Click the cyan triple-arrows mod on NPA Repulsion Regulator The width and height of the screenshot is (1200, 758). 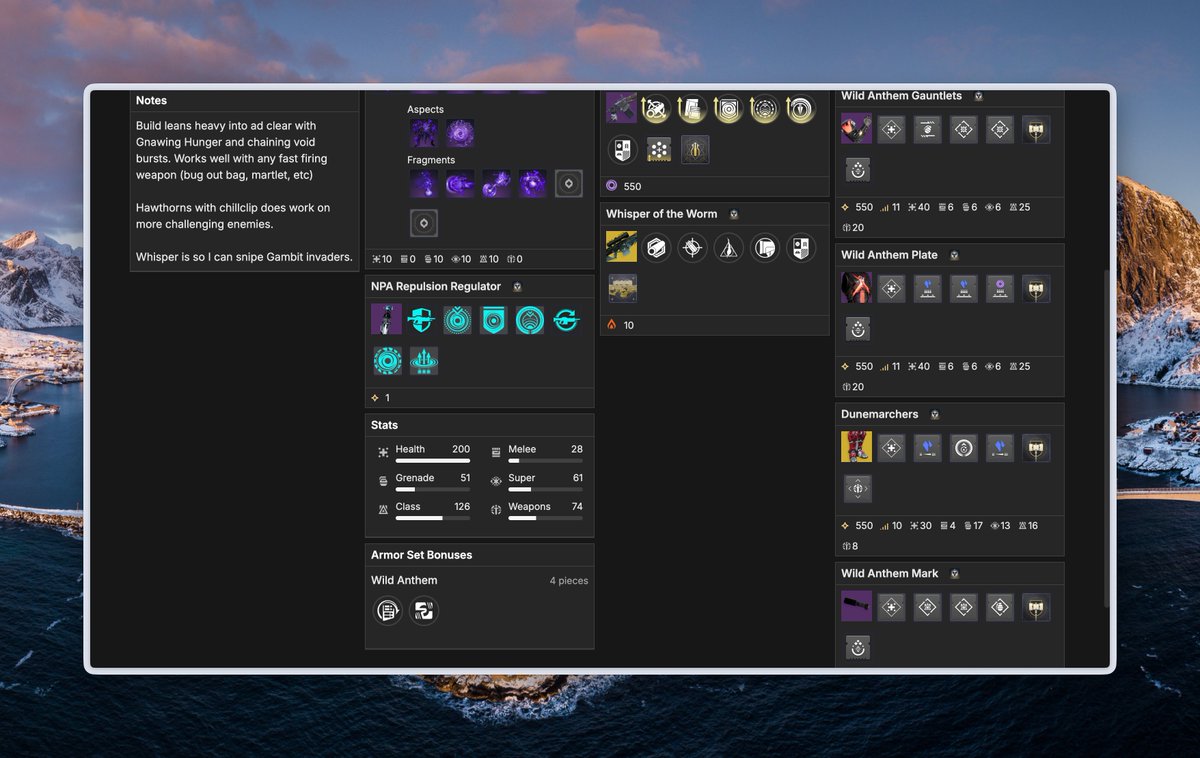pos(424,361)
